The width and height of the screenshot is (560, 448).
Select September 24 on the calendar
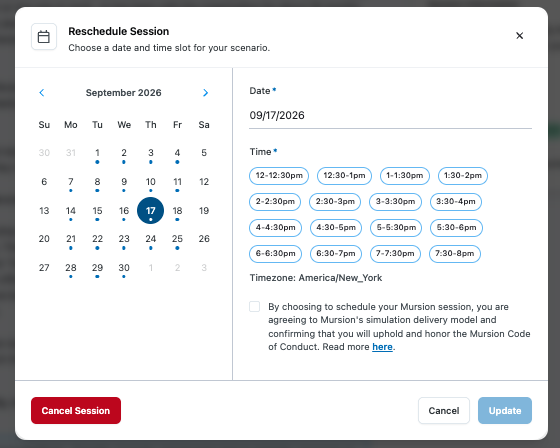click(x=151, y=239)
